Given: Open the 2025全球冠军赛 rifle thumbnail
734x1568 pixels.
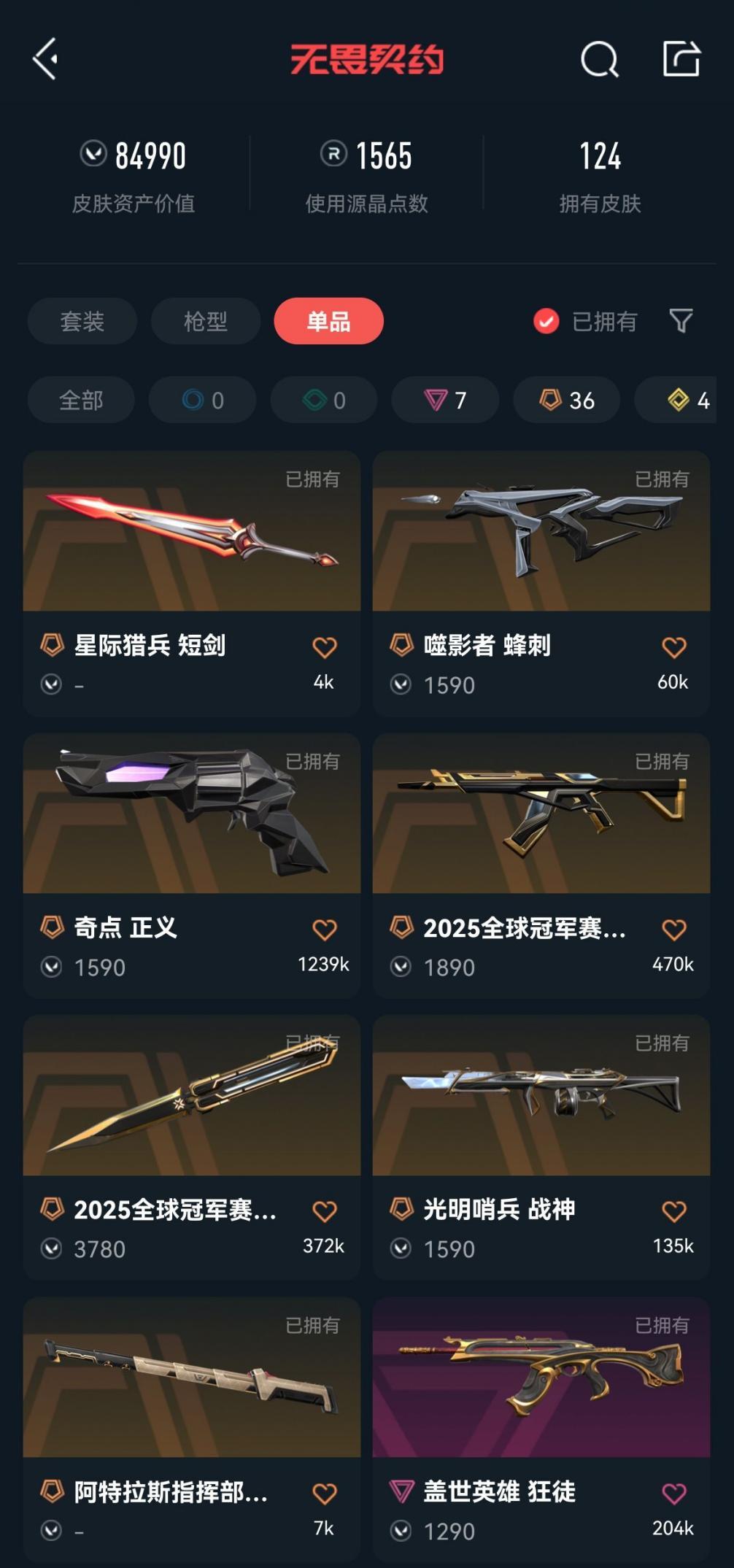Looking at the screenshot, I should (x=541, y=813).
